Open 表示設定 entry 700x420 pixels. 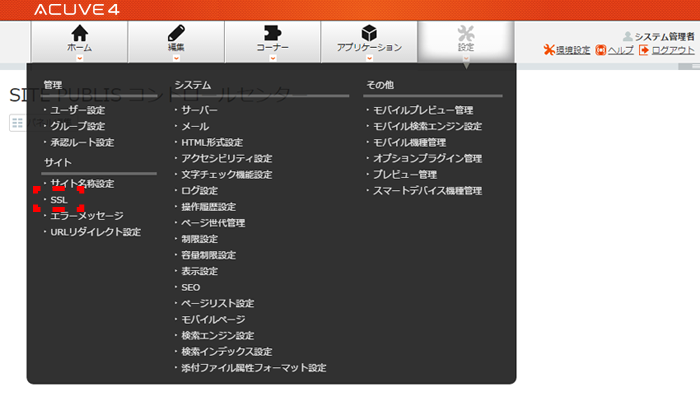[199, 271]
